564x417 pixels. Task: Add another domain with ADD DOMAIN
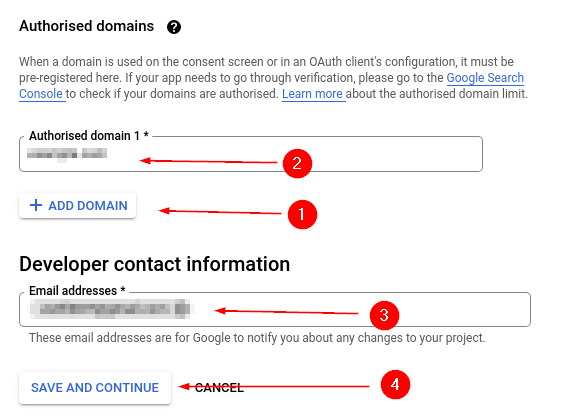(x=77, y=205)
